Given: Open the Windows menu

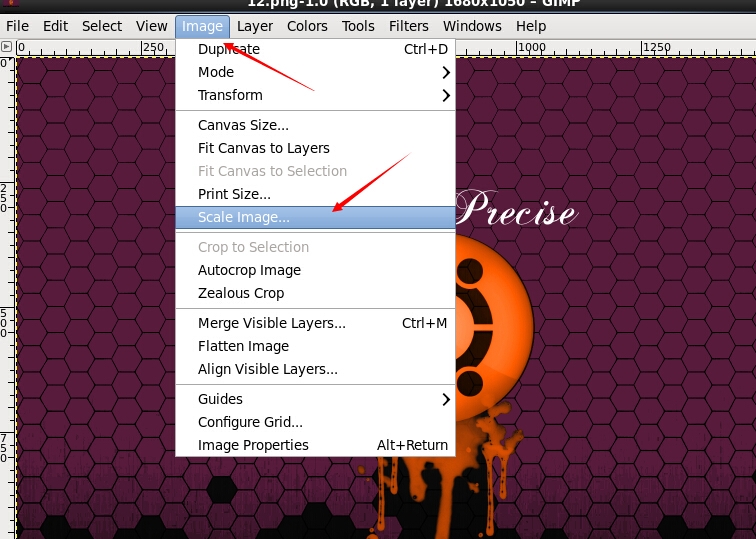Looking at the screenshot, I should pos(472,26).
